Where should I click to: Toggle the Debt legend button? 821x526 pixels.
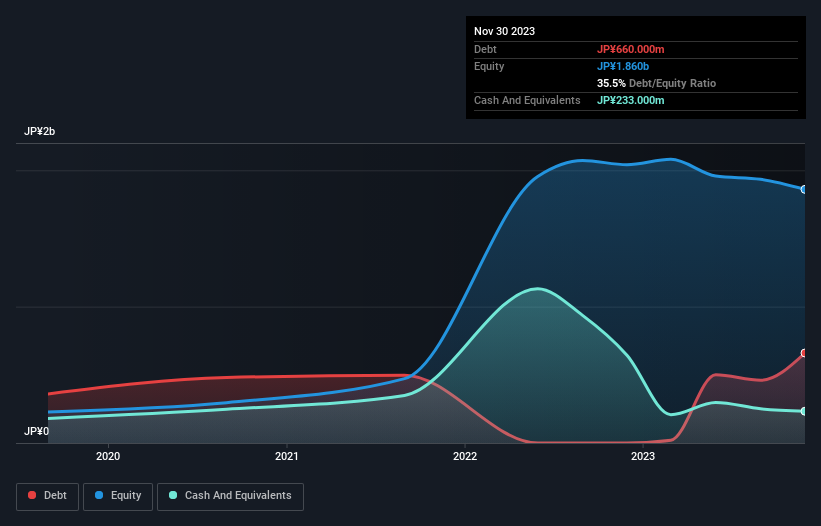click(48, 496)
